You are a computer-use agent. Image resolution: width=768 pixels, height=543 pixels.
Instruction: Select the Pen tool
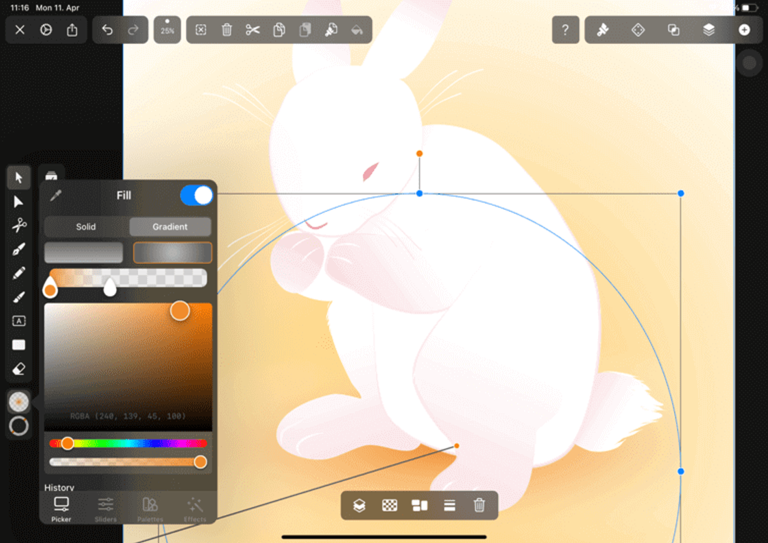(19, 249)
